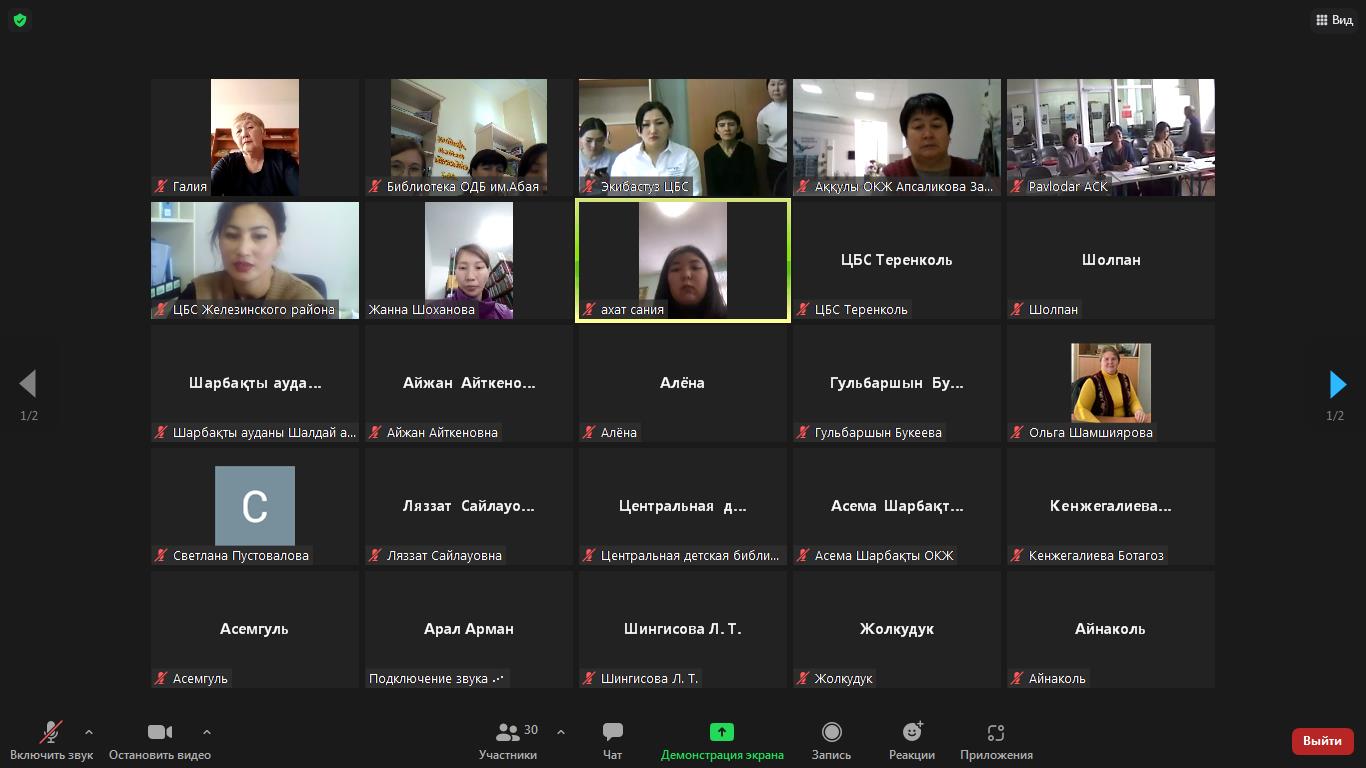Click the red Выйти leave button
Viewport: 1366px width, 768px height.
pyautogui.click(x=1322, y=741)
